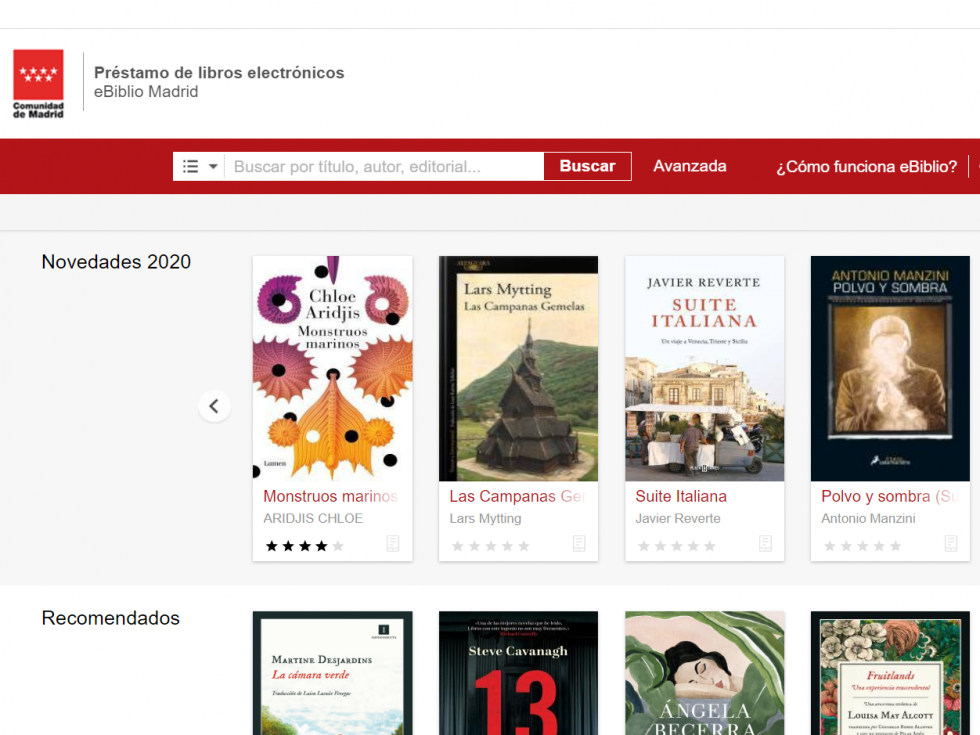Click the Suite Italiana title link

click(x=681, y=496)
